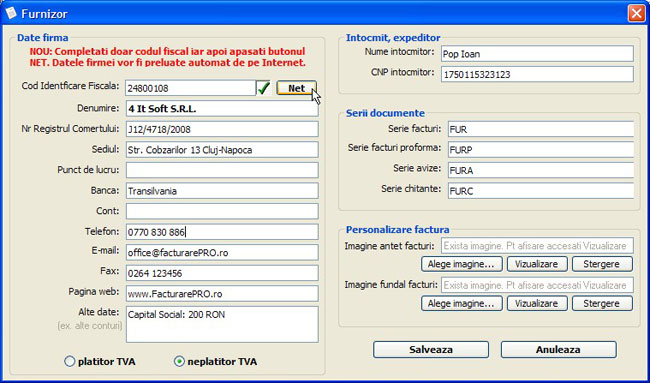The height and width of the screenshot is (383, 650).
Task: Click Vizualizare for antet facturi image
Action: tap(537, 264)
